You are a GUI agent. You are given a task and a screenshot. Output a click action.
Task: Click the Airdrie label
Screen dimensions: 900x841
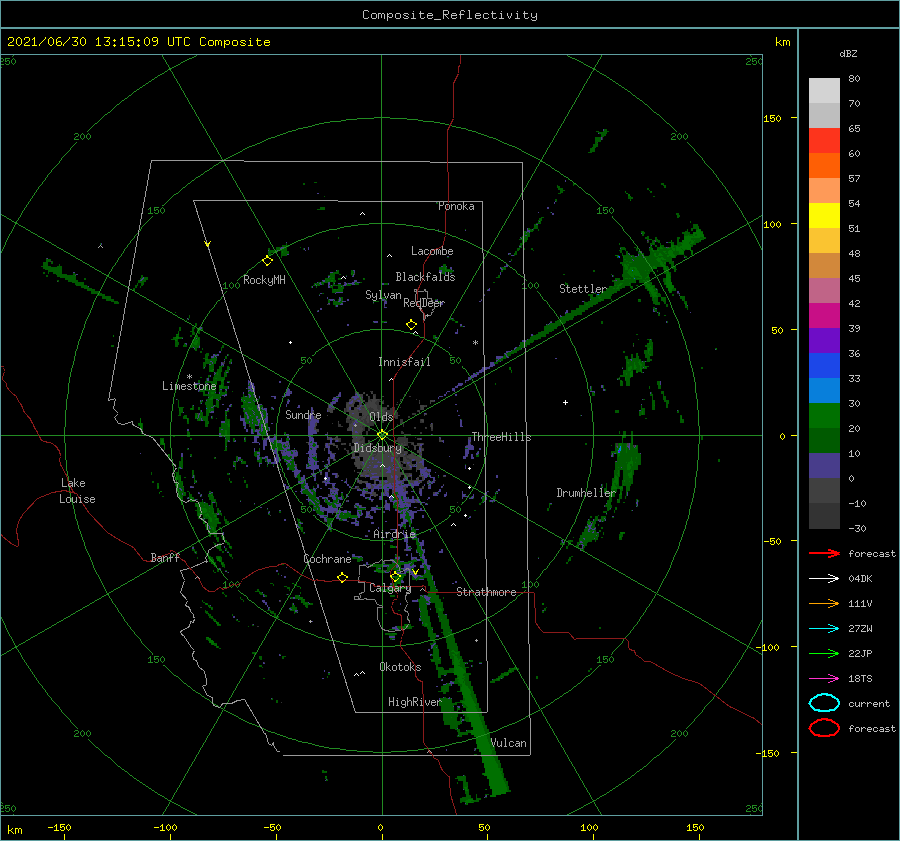click(x=394, y=534)
